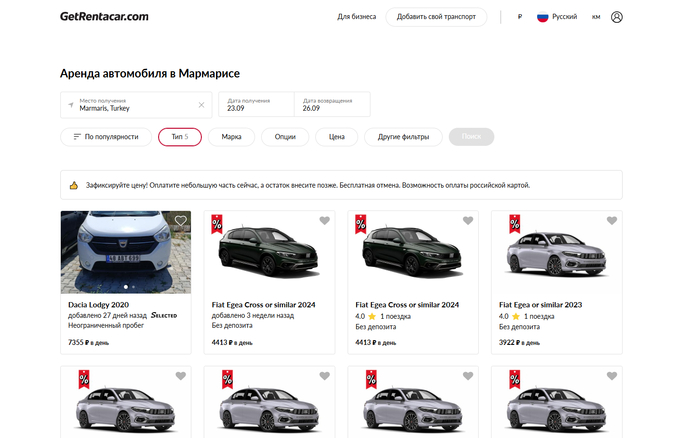Toggle favorite heart on Fiat Egea 2023
The height and width of the screenshot is (438, 700).
[x=611, y=221]
